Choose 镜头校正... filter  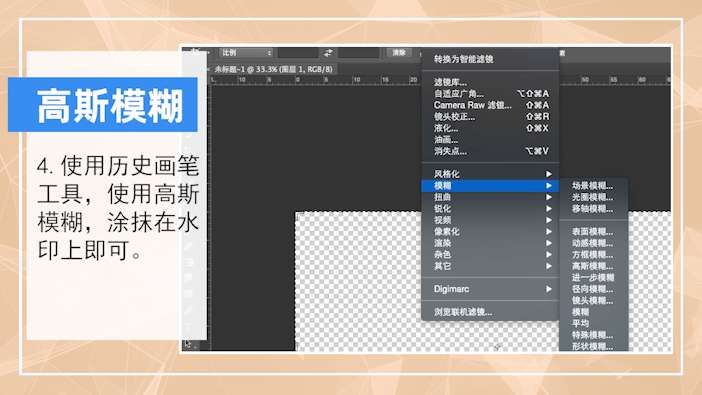490,117
